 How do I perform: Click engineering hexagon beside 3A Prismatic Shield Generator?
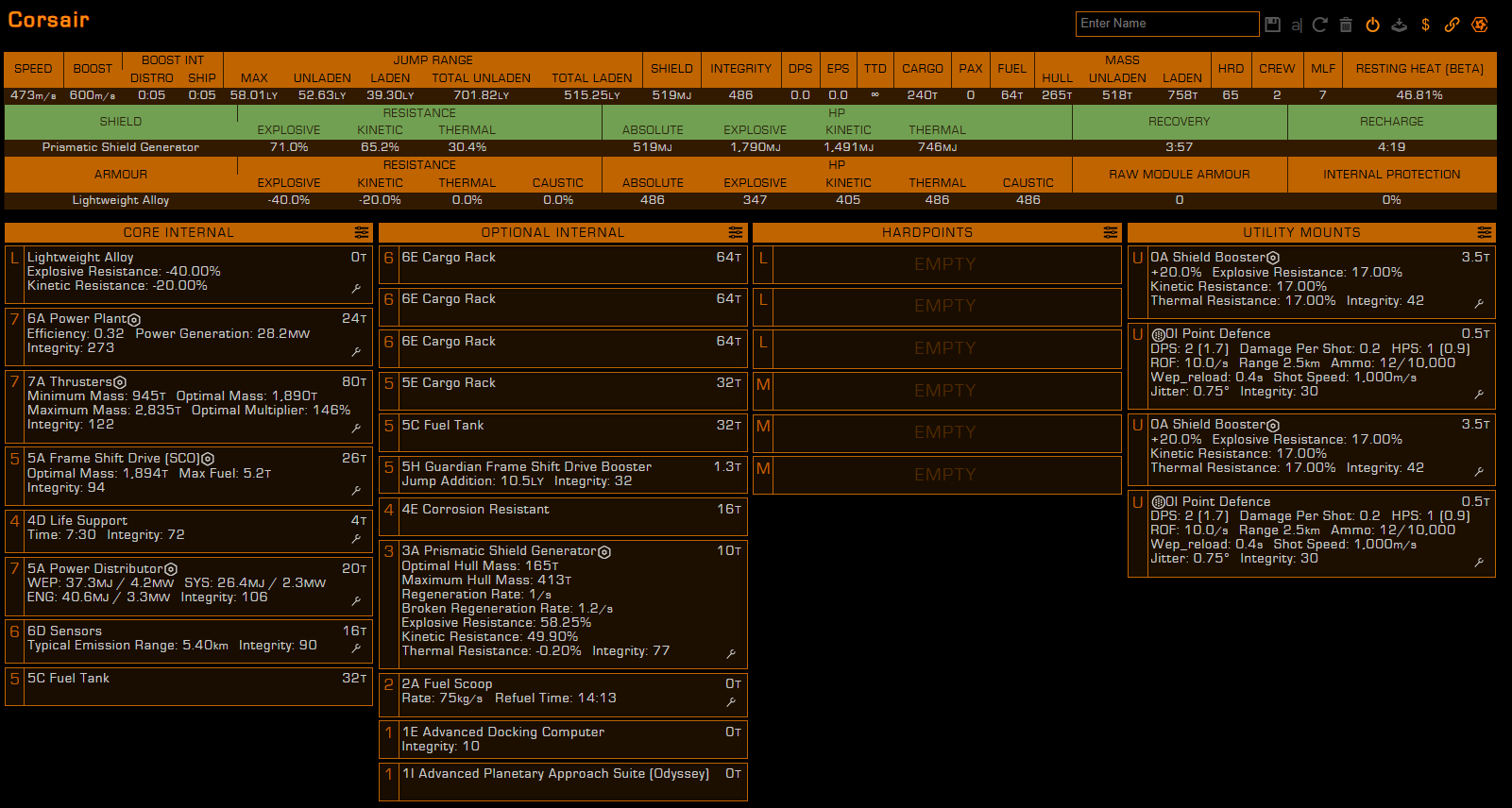[x=604, y=552]
